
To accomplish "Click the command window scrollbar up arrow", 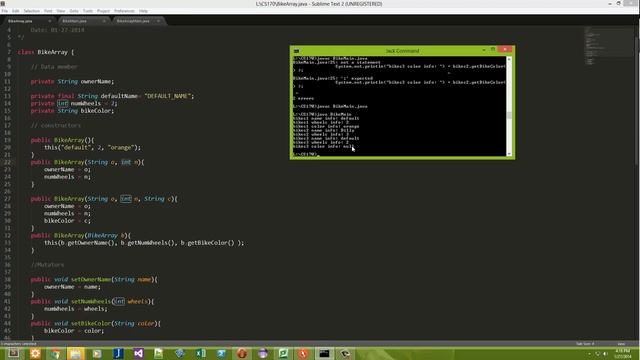I will (x=509, y=59).
